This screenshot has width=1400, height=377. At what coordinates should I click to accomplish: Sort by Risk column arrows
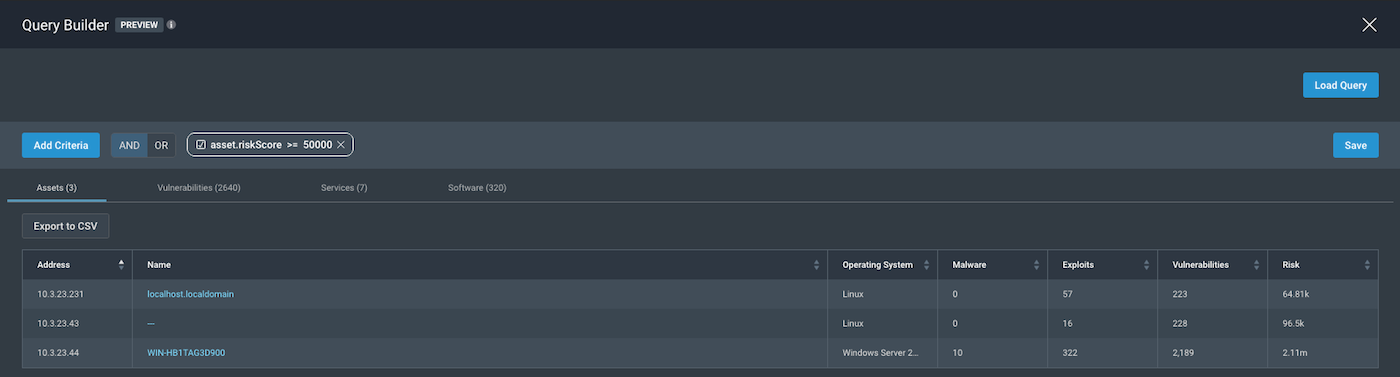(x=1367, y=265)
